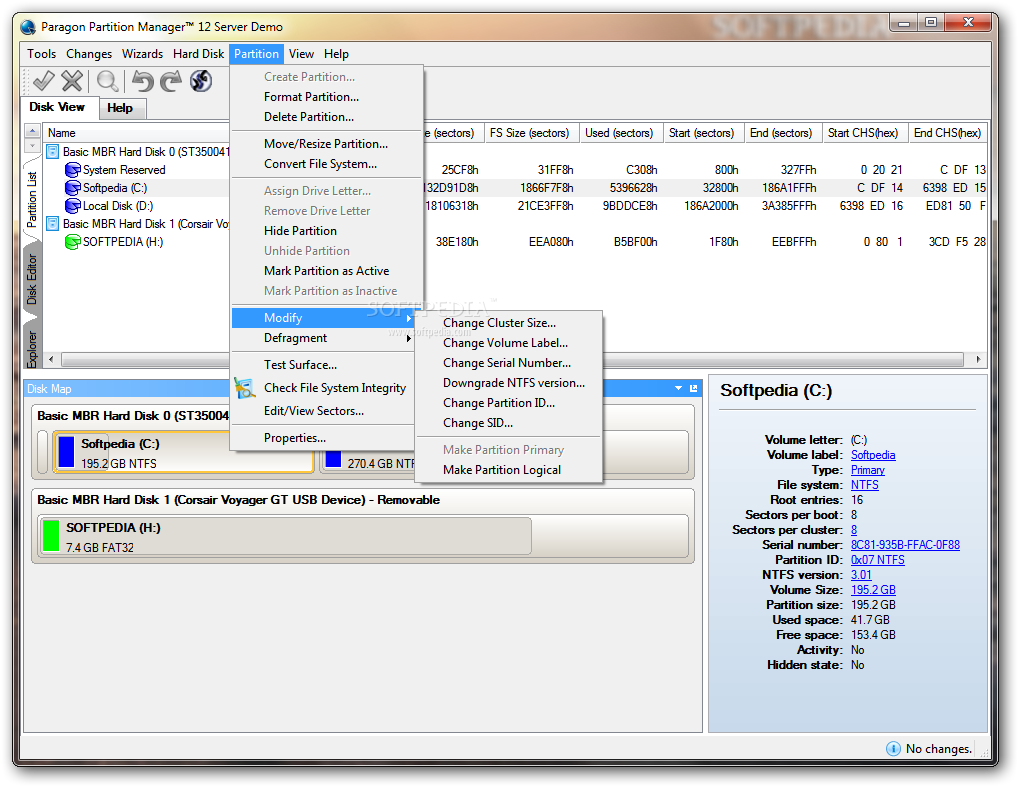Screen dimensions: 1019x787
Task: Choose Change Partition ID... submenu item
Action: [509, 403]
